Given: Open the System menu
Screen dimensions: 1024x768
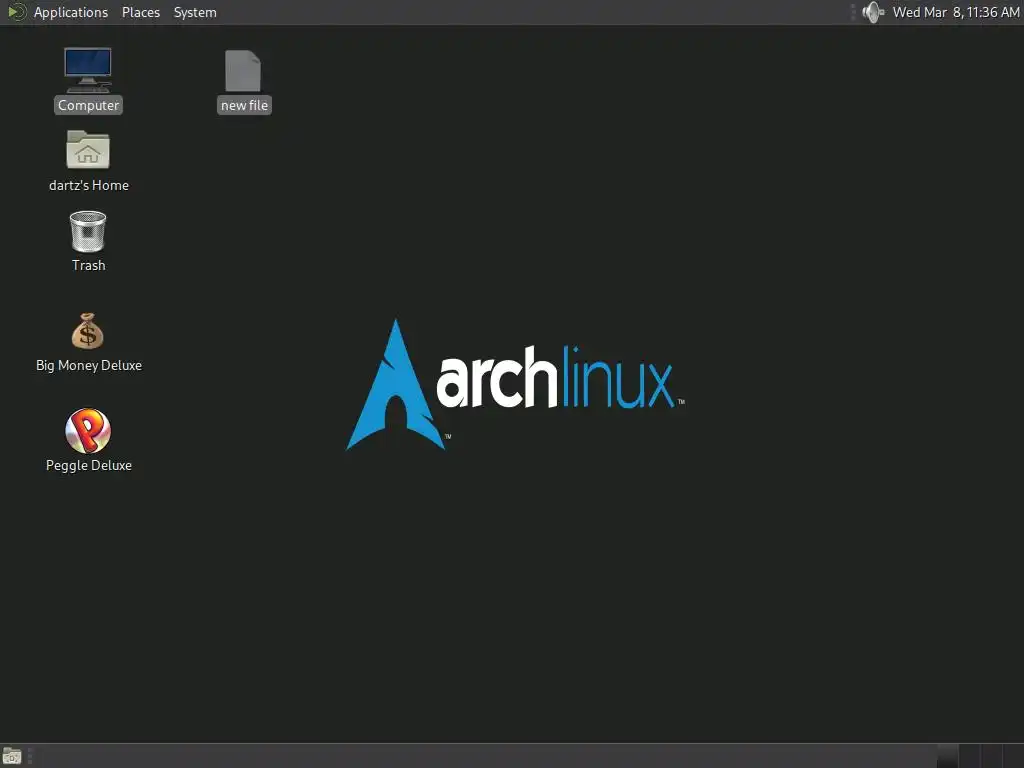Looking at the screenshot, I should click(195, 12).
